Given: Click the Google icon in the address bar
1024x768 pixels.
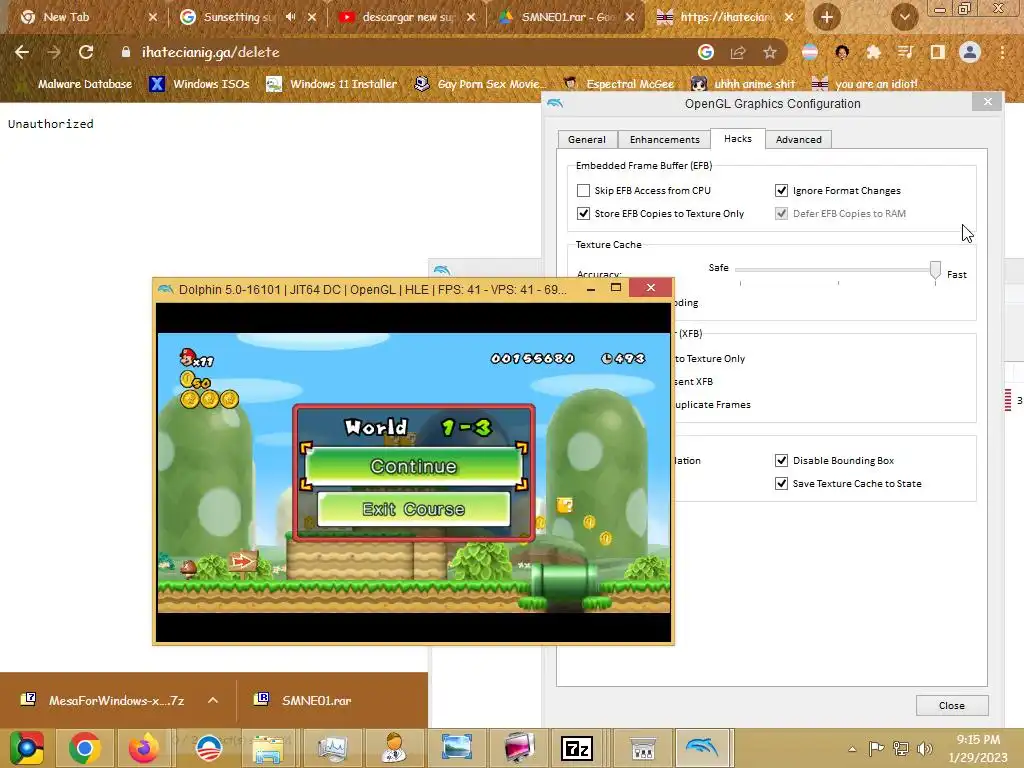Looking at the screenshot, I should pyautogui.click(x=706, y=52).
